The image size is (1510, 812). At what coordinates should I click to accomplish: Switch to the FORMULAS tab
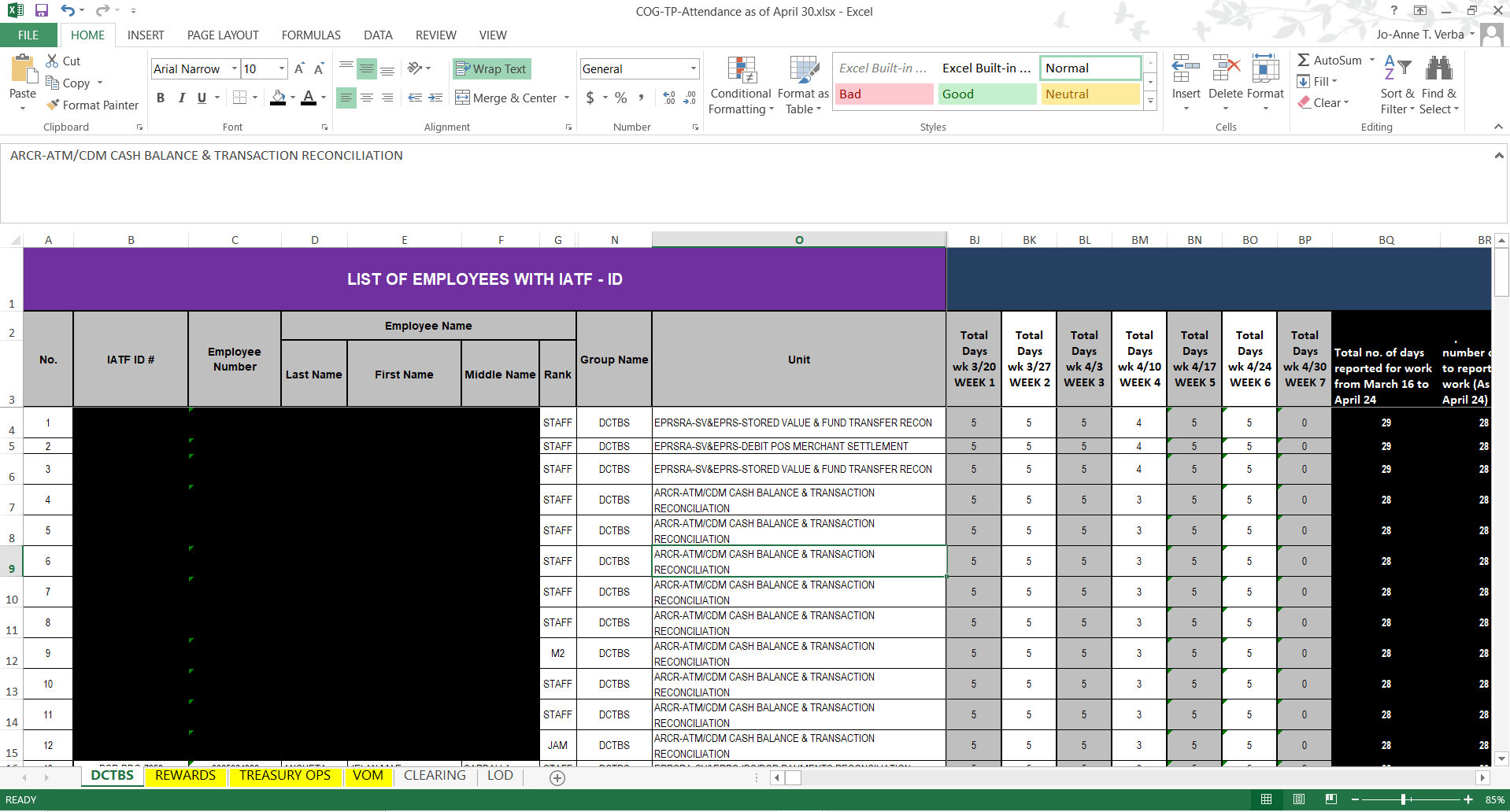(311, 35)
